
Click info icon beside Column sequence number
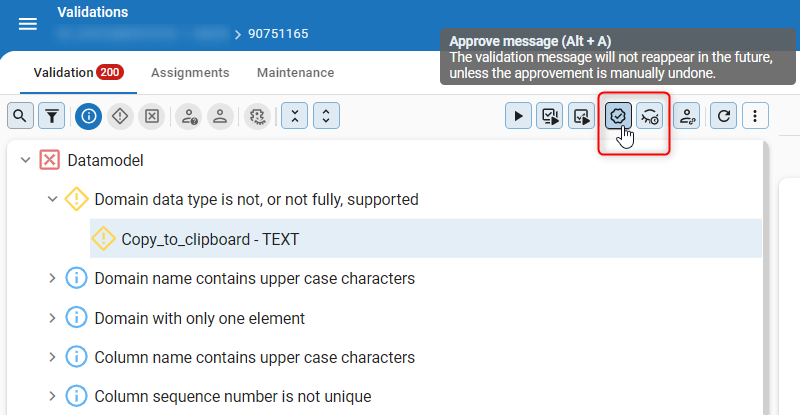77,396
